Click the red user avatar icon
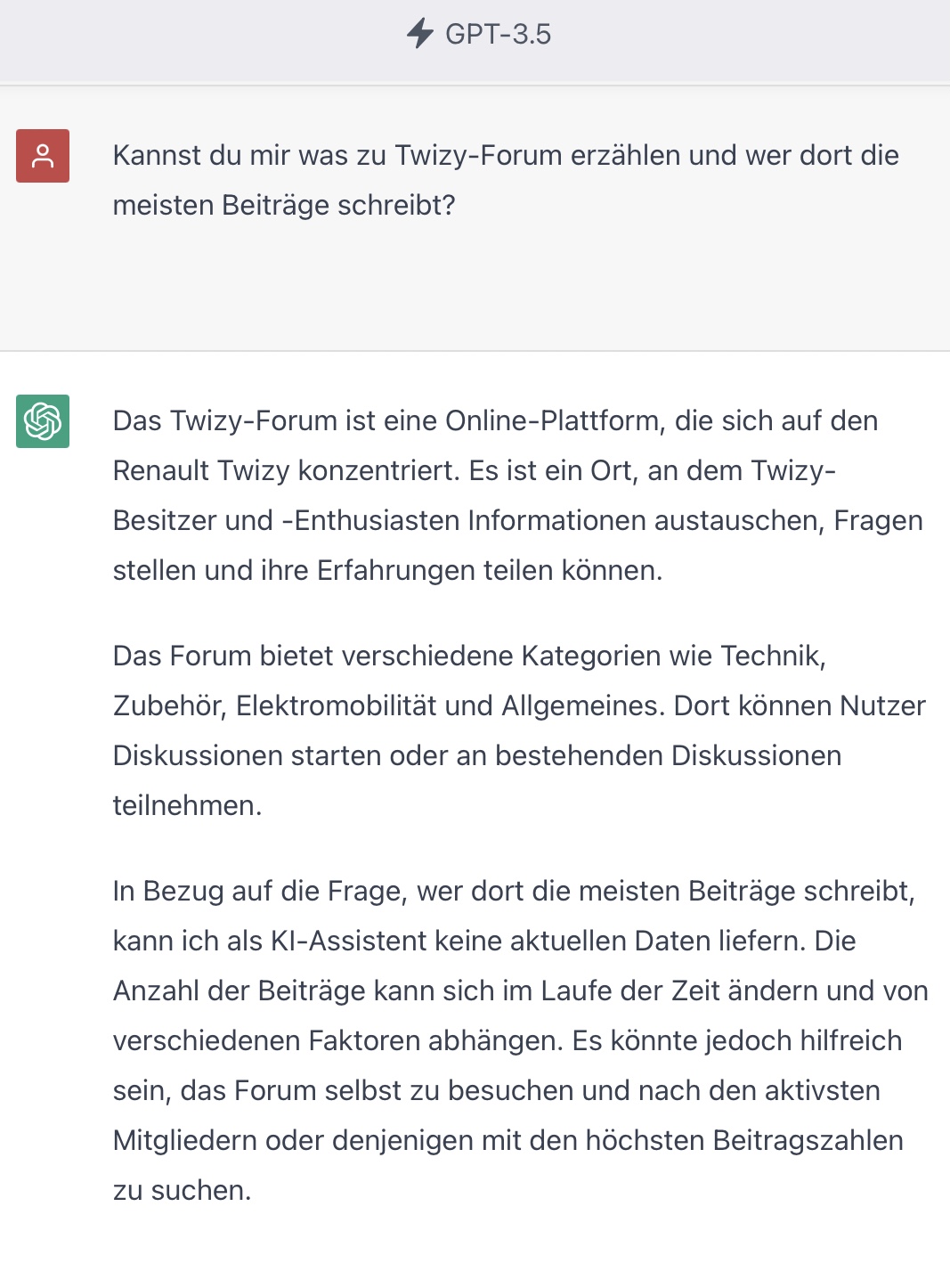Screen dimensions: 950x1288 43,156
